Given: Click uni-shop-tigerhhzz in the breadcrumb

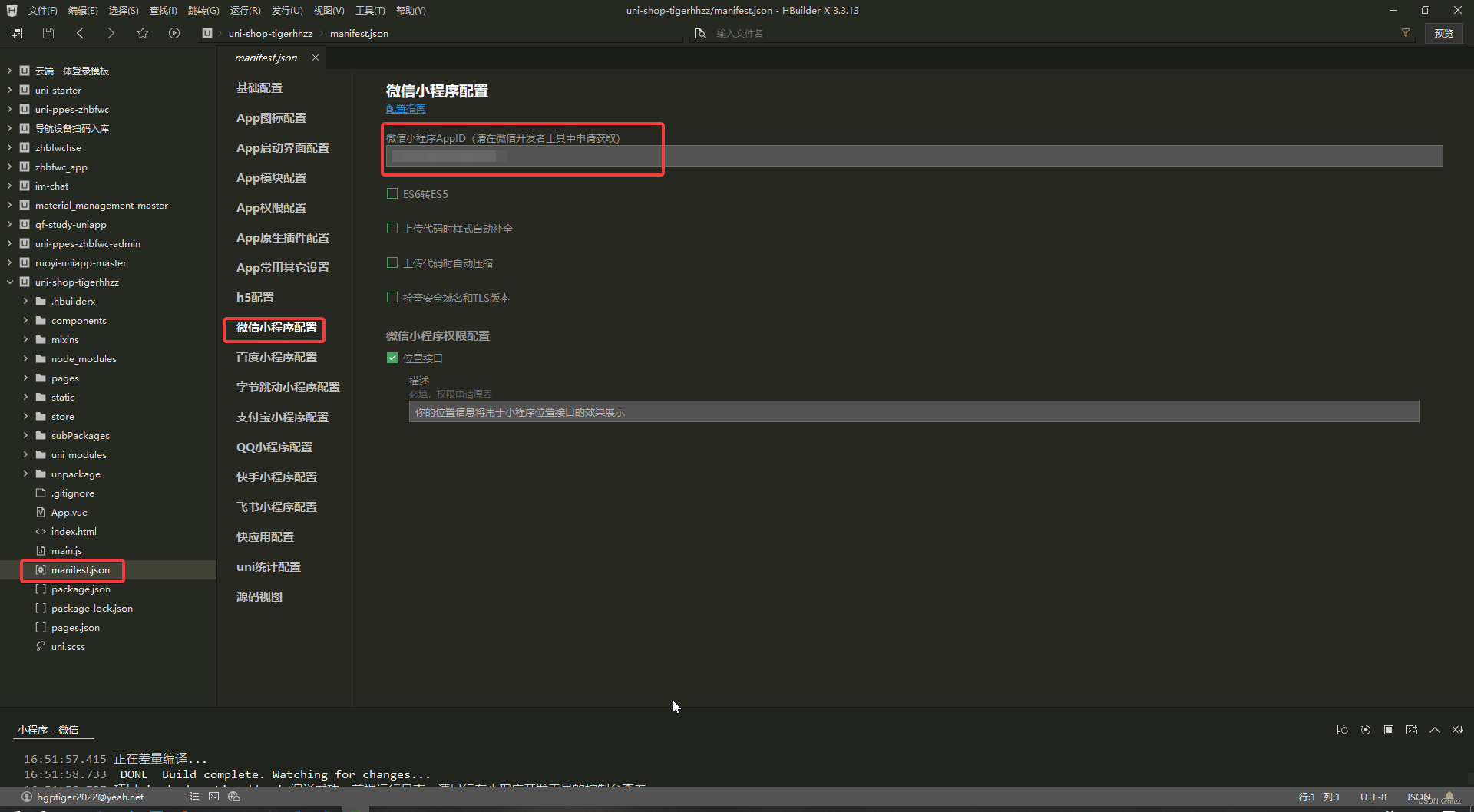Looking at the screenshot, I should point(270,33).
